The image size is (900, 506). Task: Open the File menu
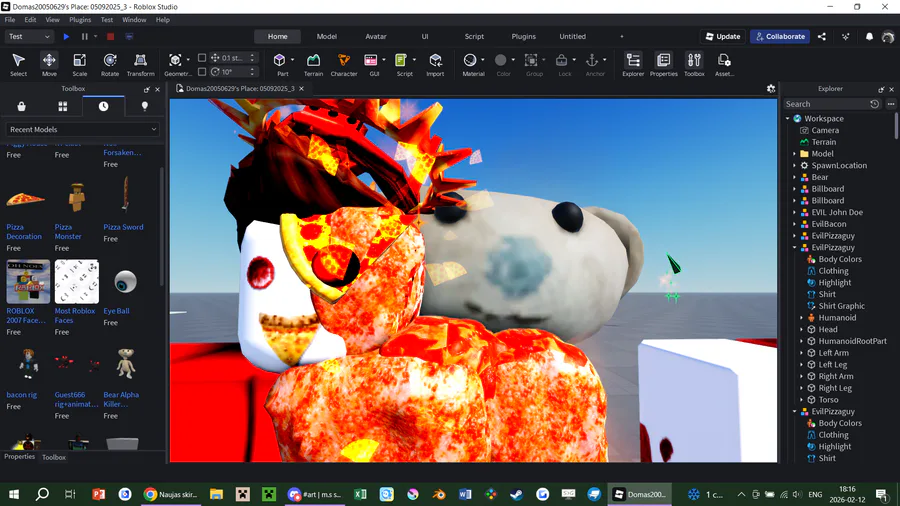click(10, 20)
